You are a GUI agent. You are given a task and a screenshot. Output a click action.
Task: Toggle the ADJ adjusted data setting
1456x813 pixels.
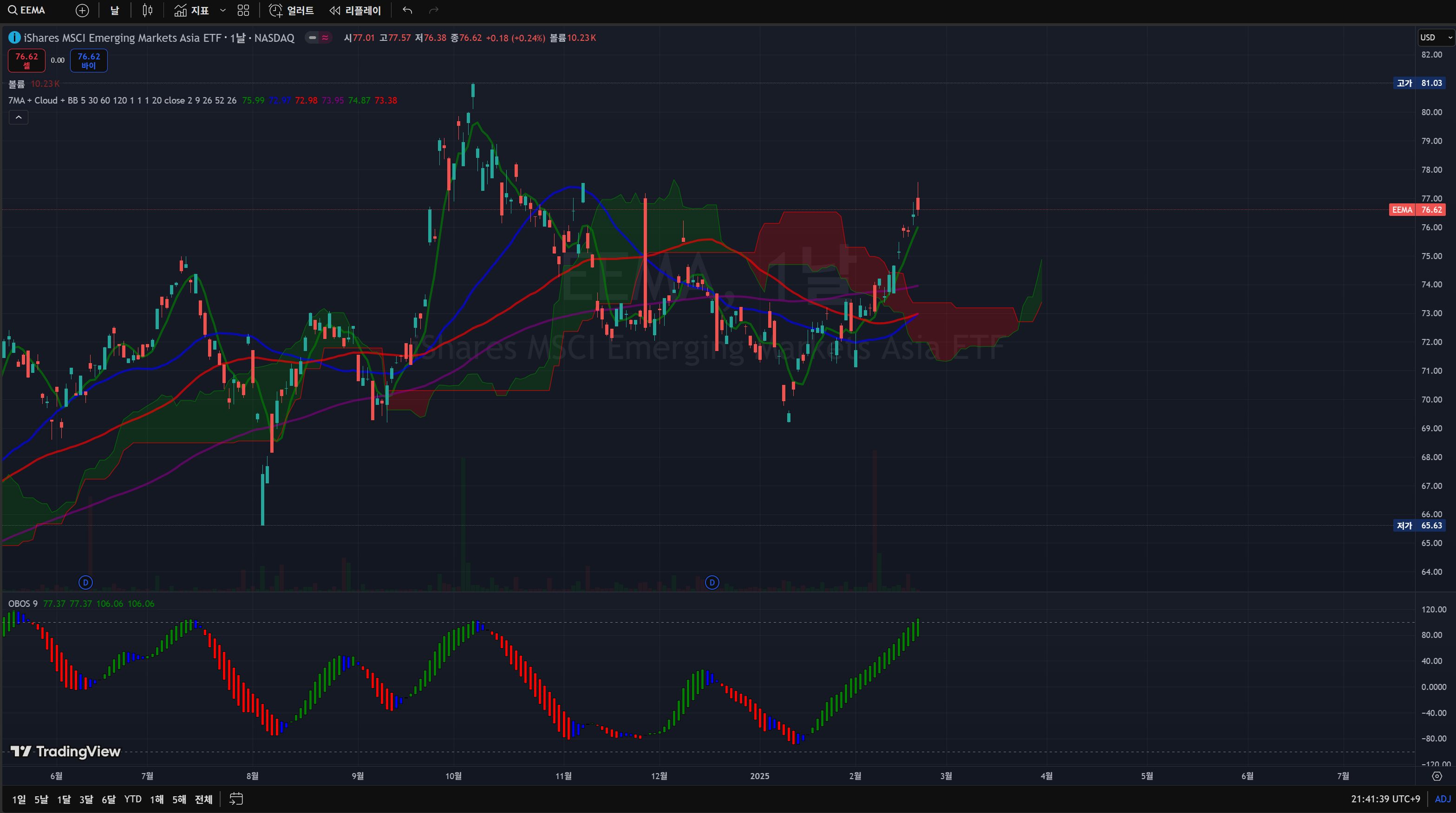(x=1442, y=799)
